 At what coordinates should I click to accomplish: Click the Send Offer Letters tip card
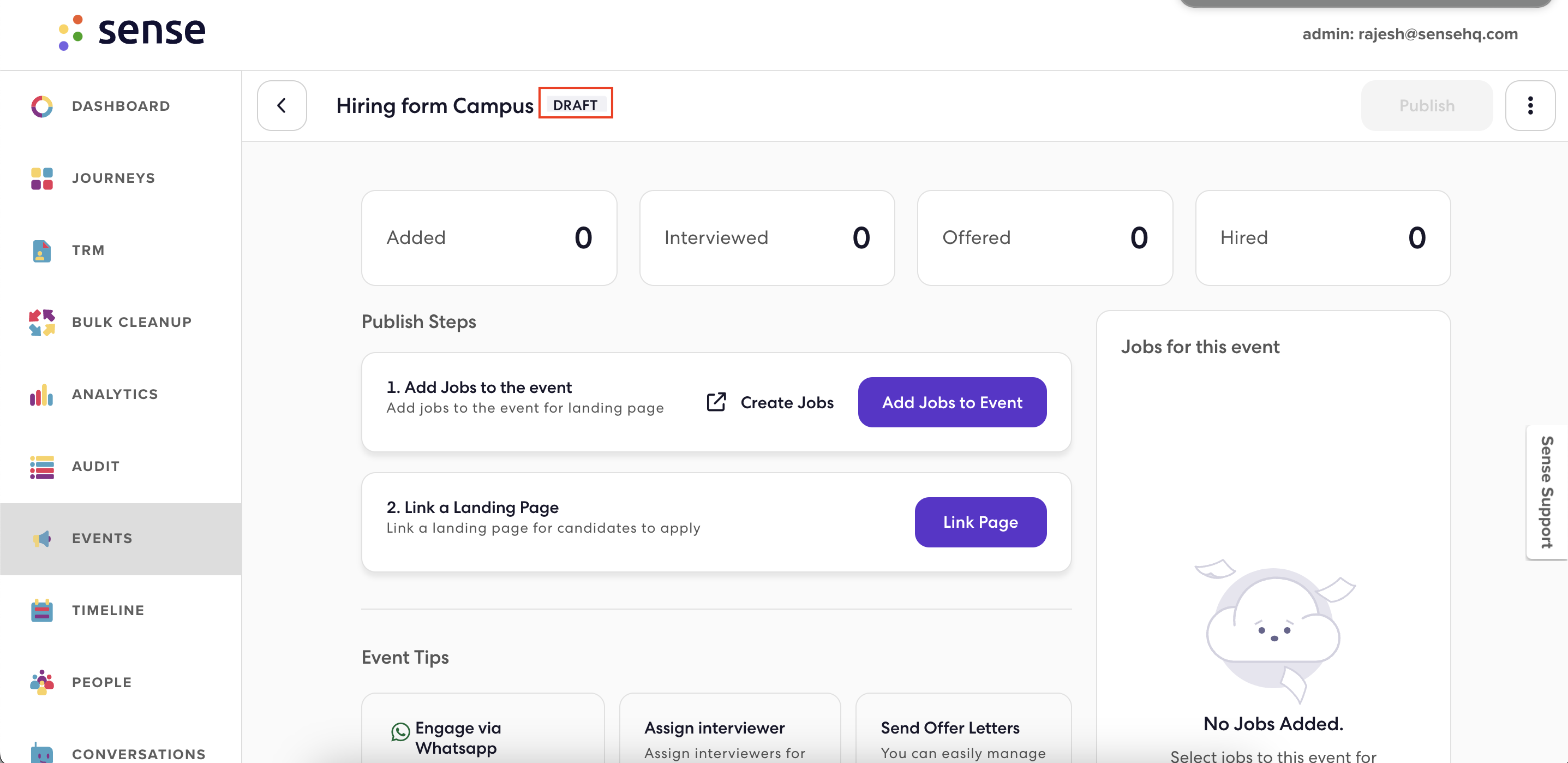tap(963, 728)
